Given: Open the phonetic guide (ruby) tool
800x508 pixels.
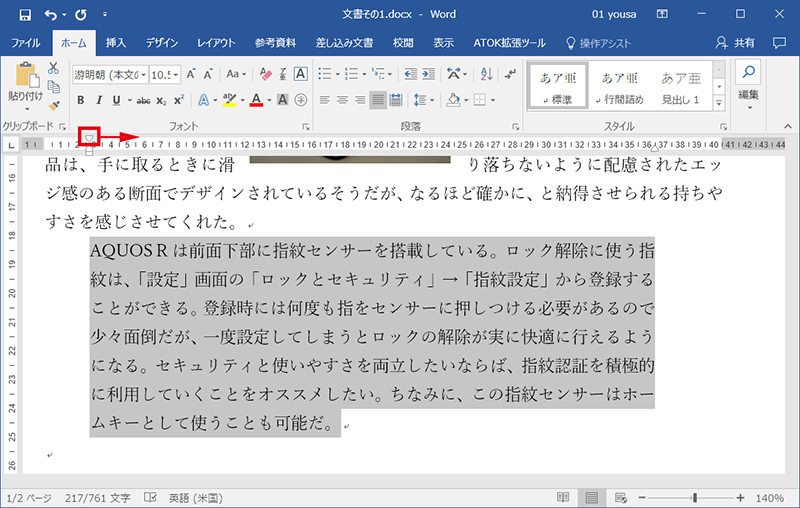Looking at the screenshot, I should click(x=283, y=74).
